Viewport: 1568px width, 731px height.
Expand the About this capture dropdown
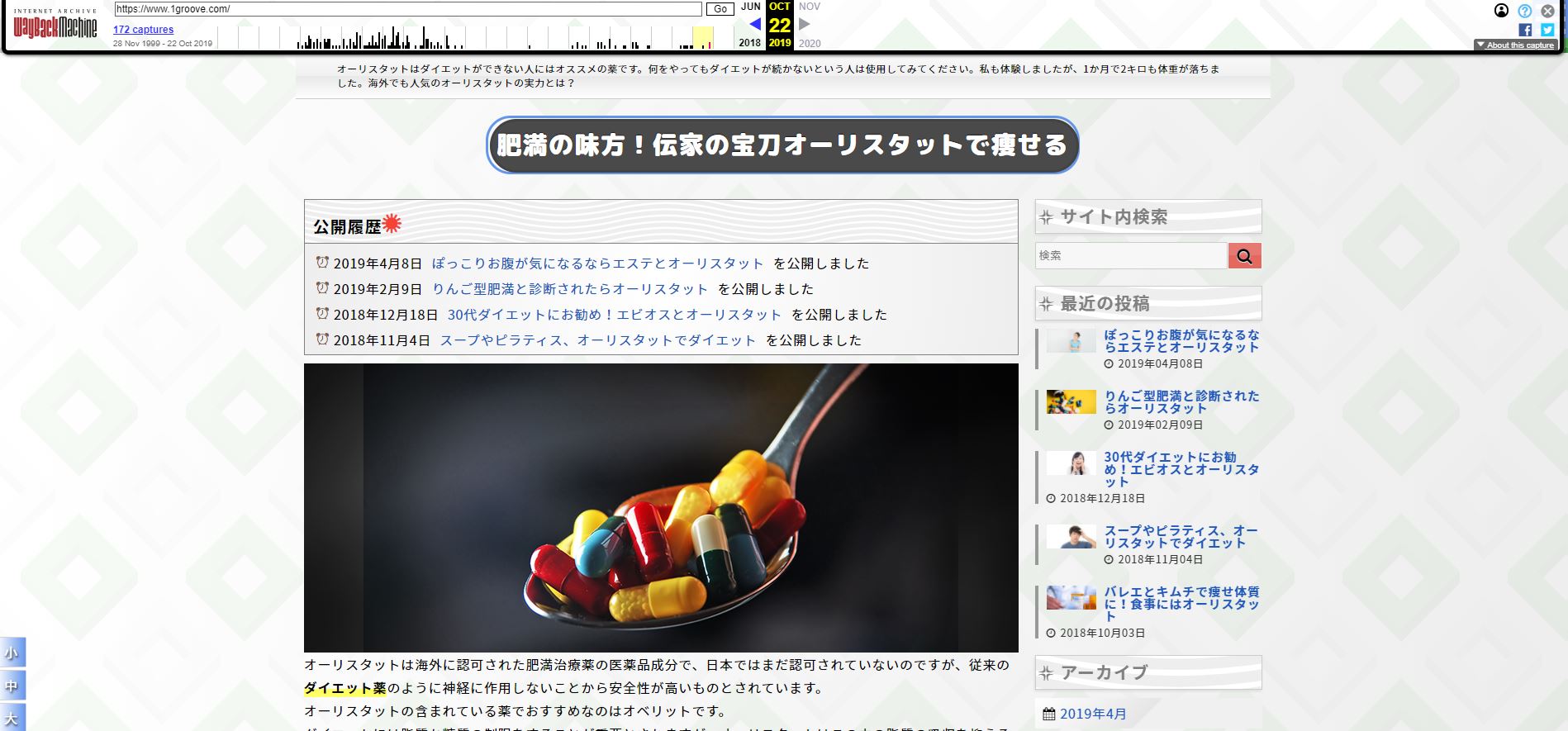(x=1515, y=45)
